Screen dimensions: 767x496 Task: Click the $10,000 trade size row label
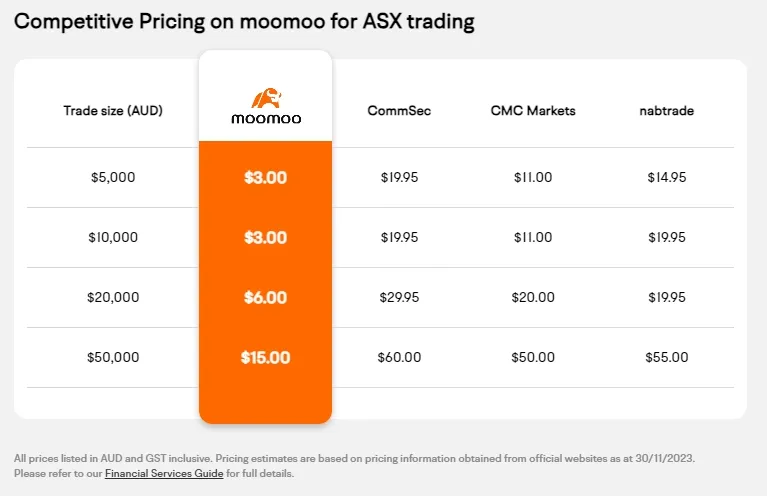tap(113, 237)
